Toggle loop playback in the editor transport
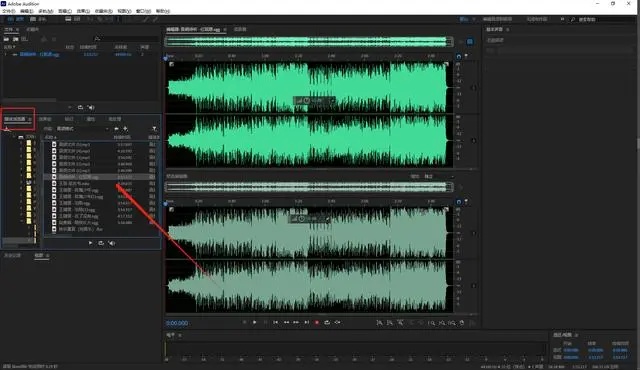 tap(327, 322)
